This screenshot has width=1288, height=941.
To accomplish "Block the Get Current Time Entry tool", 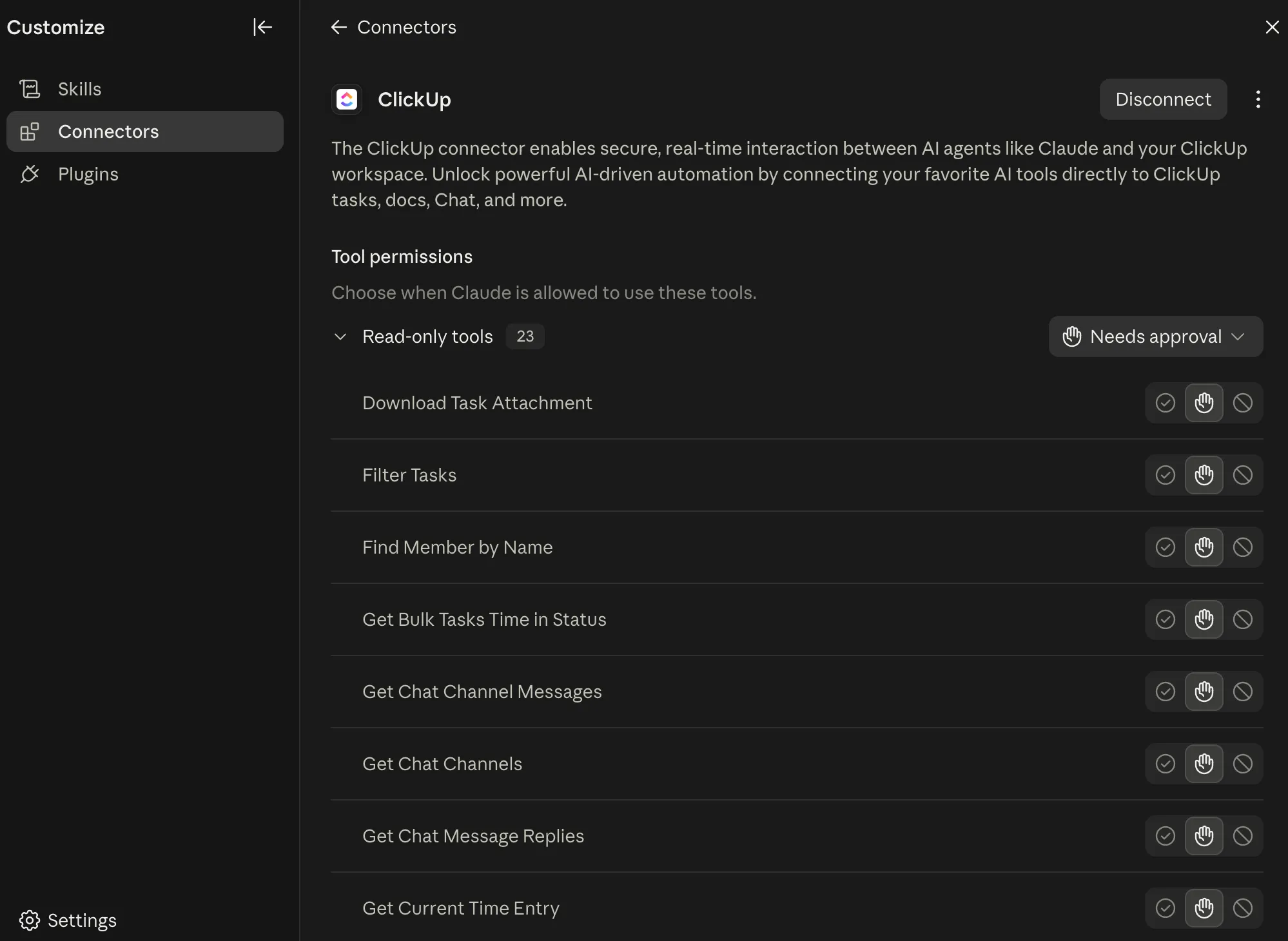I will (1243, 908).
